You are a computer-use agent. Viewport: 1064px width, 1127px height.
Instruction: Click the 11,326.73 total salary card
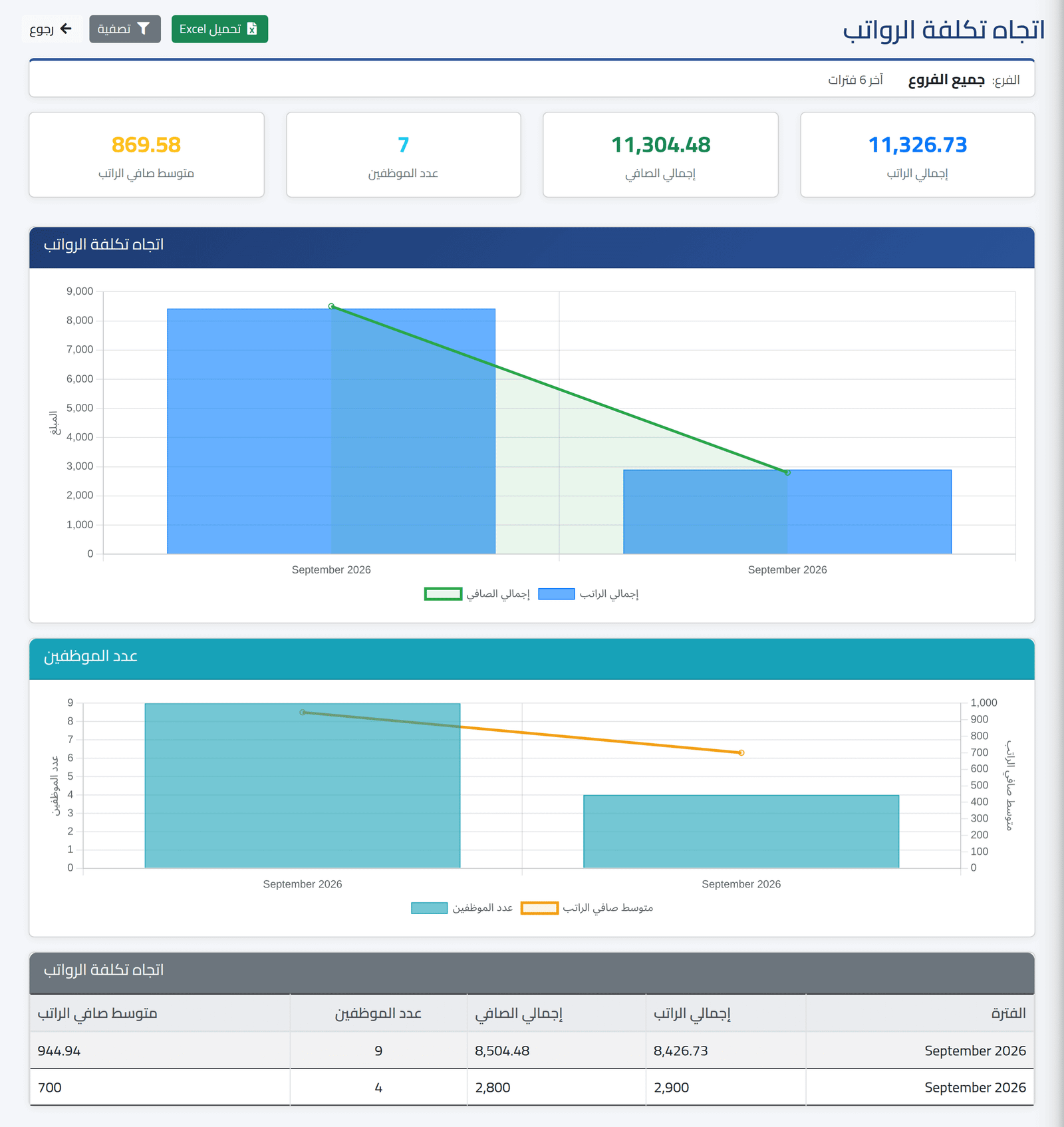[x=918, y=154]
